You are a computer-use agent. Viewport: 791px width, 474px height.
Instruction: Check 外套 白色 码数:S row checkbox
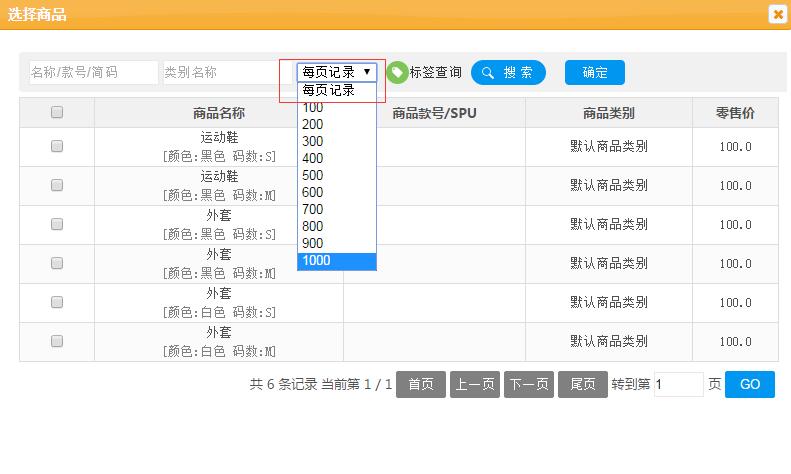point(57,302)
